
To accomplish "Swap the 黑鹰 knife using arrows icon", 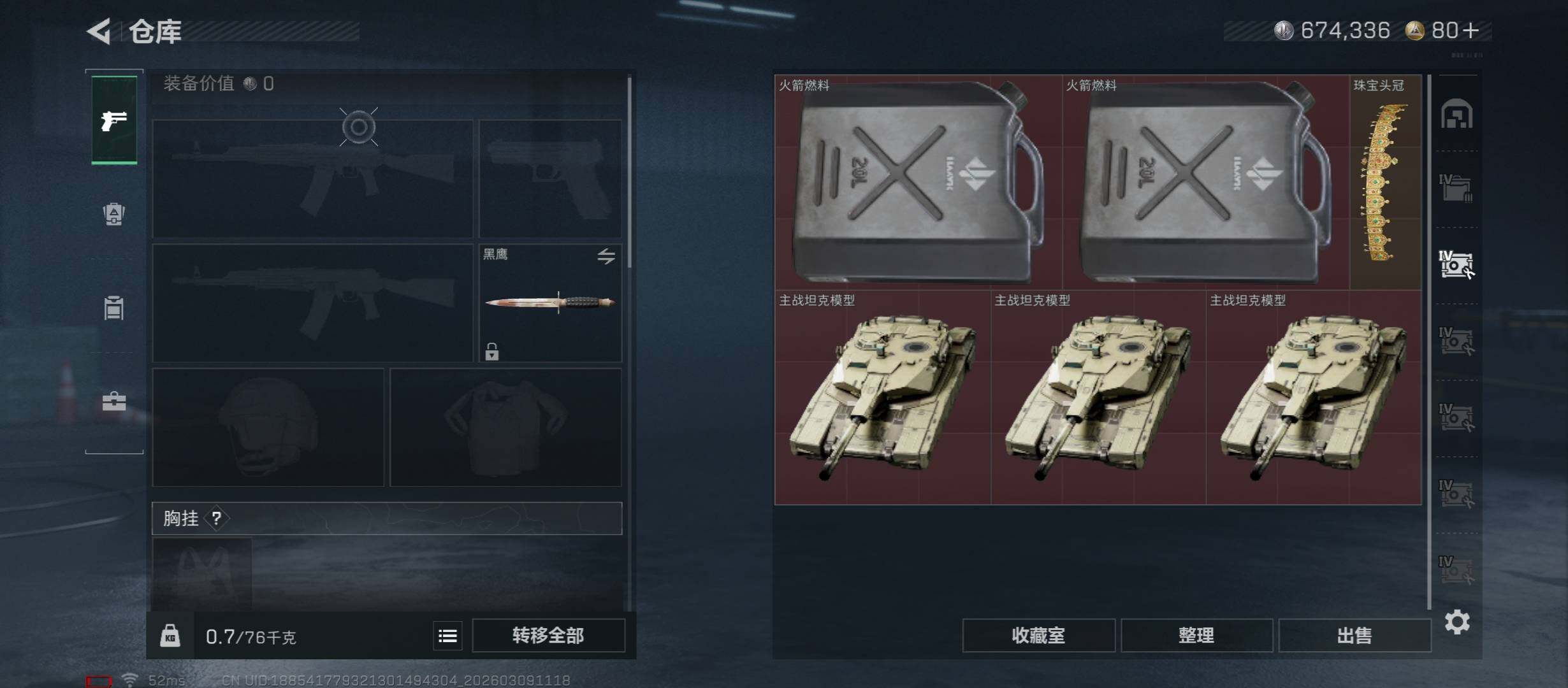I will (606, 256).
